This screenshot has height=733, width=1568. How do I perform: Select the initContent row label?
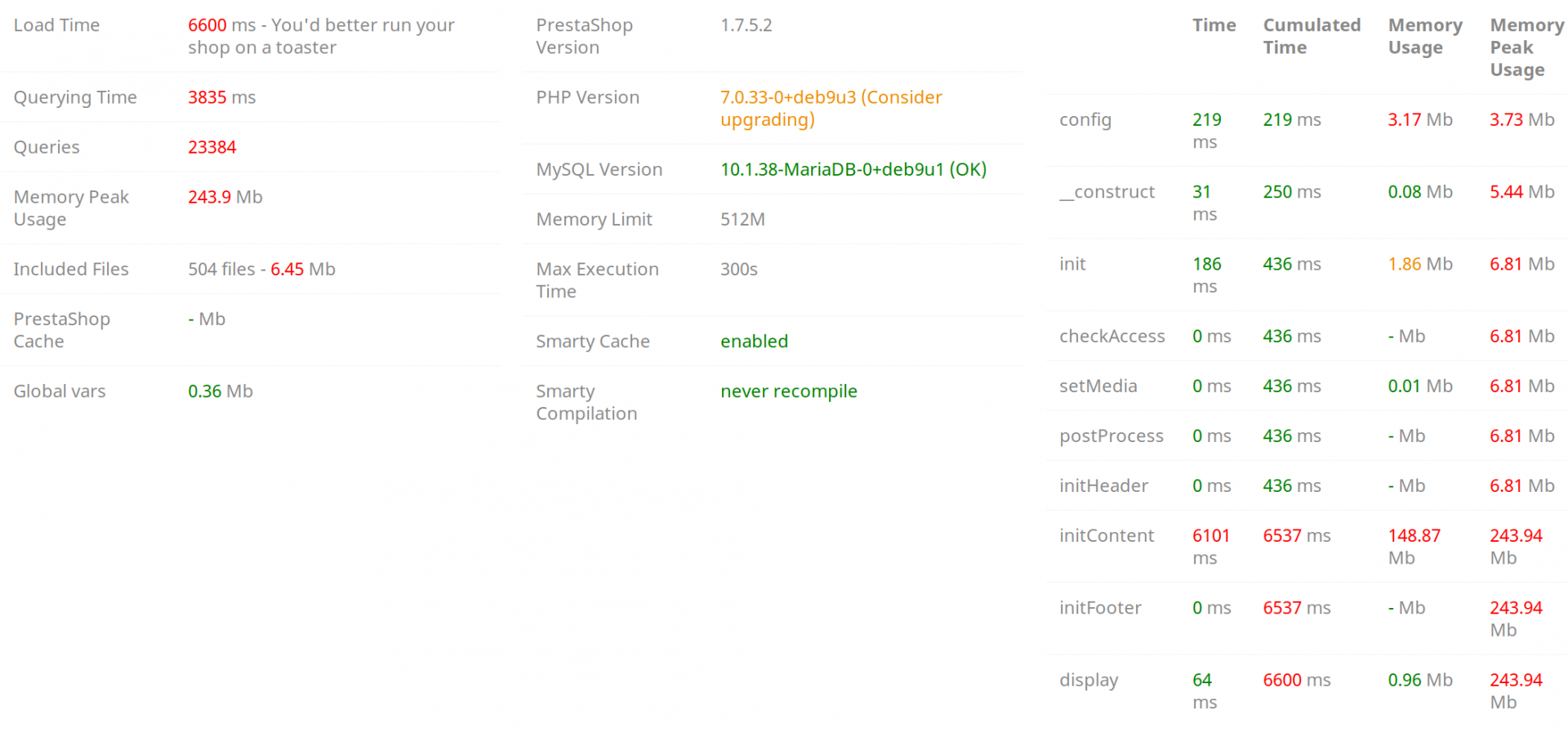coord(1107,535)
